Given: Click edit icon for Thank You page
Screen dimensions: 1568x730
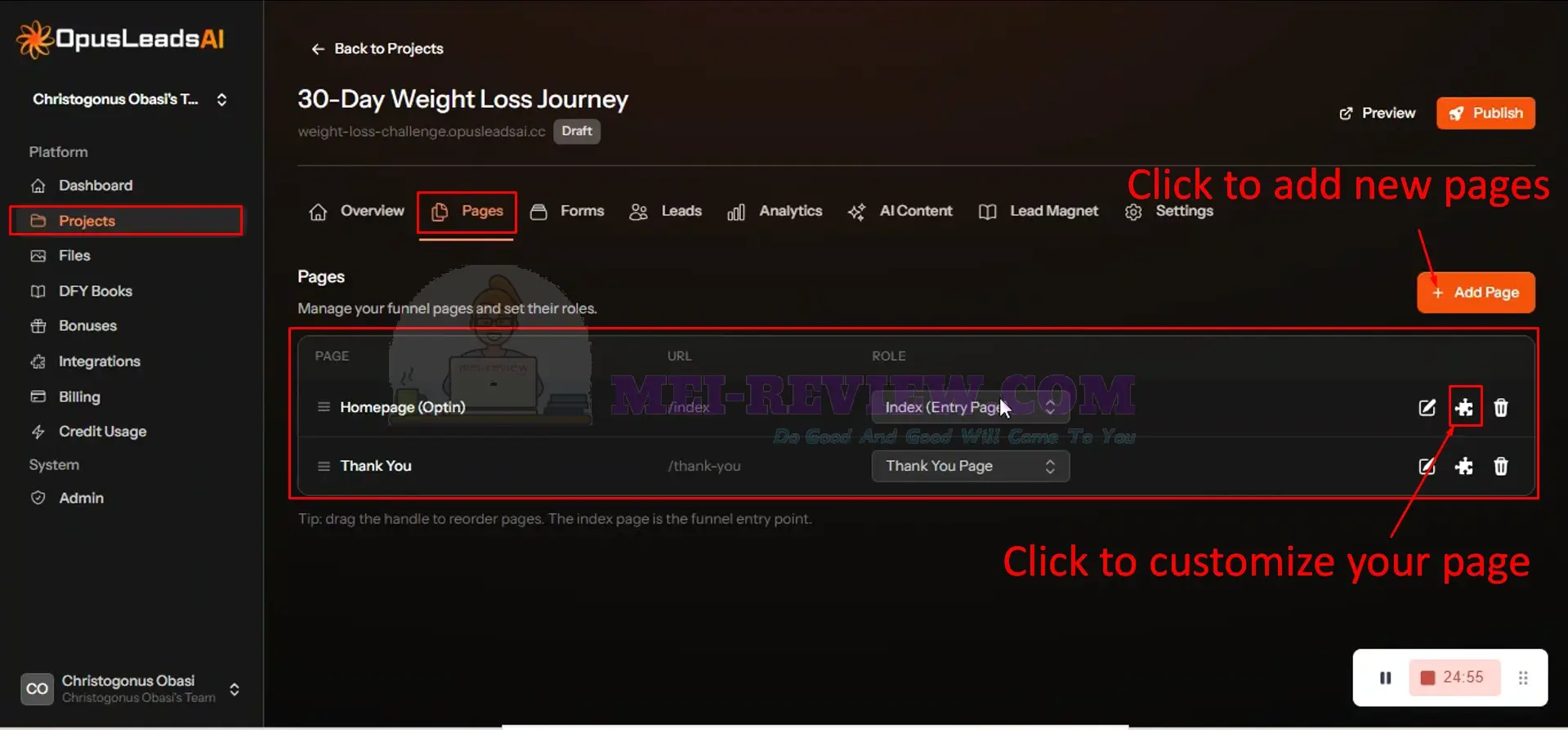Looking at the screenshot, I should [x=1427, y=466].
